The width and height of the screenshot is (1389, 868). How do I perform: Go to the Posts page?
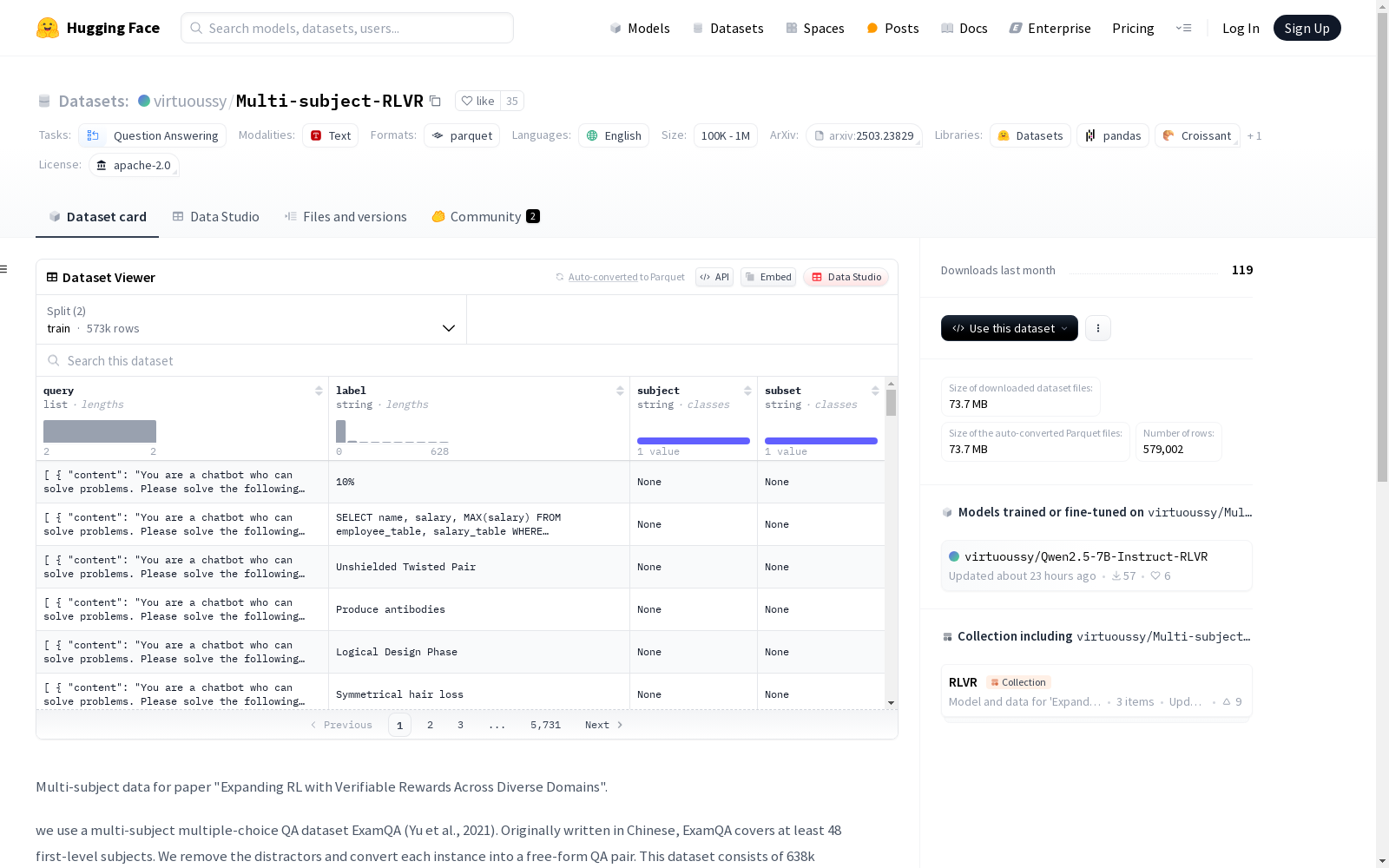click(x=893, y=28)
